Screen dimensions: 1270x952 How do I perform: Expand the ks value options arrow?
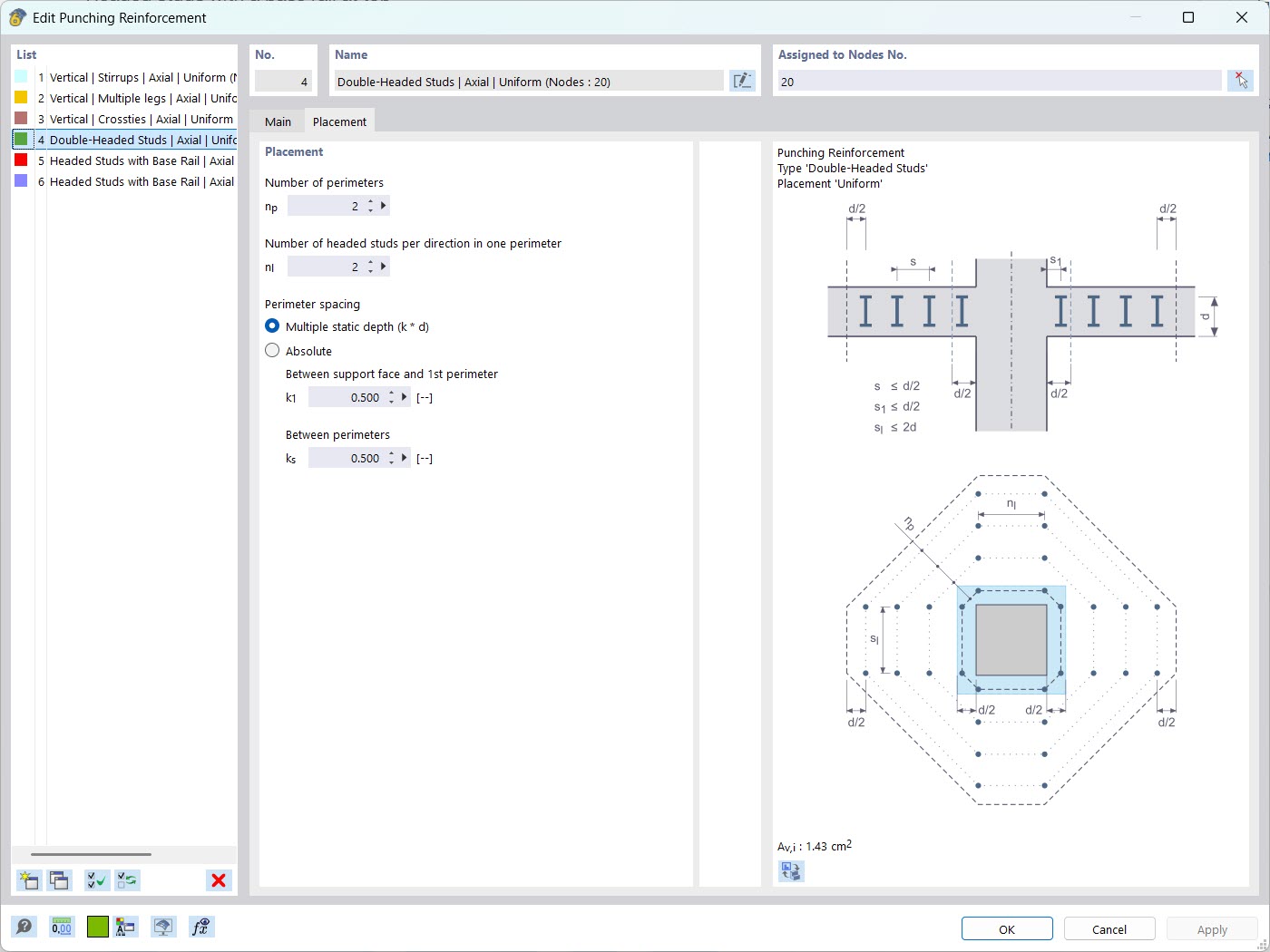point(405,458)
